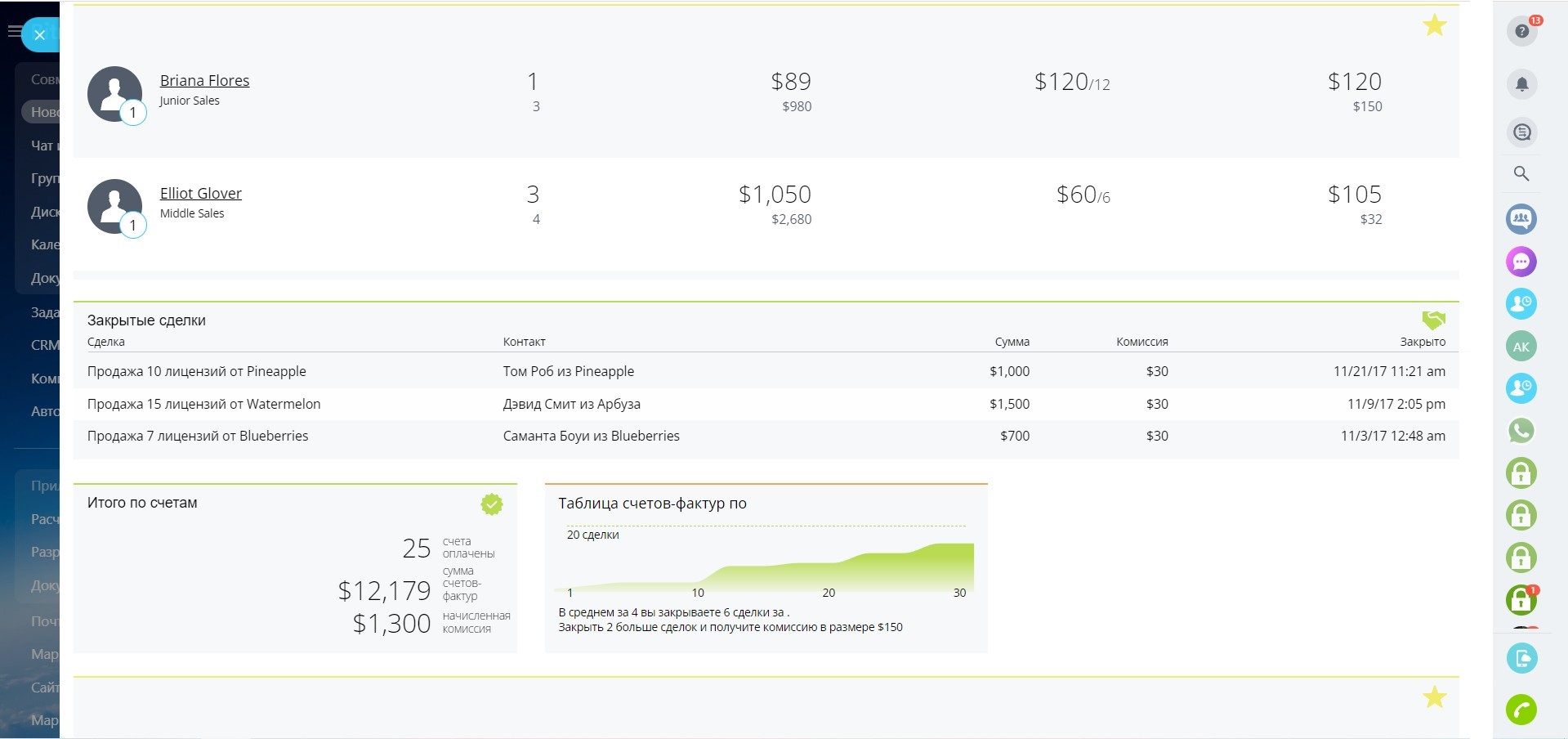Open the purple chat bubble icon
The image size is (1568, 739).
[1521, 262]
